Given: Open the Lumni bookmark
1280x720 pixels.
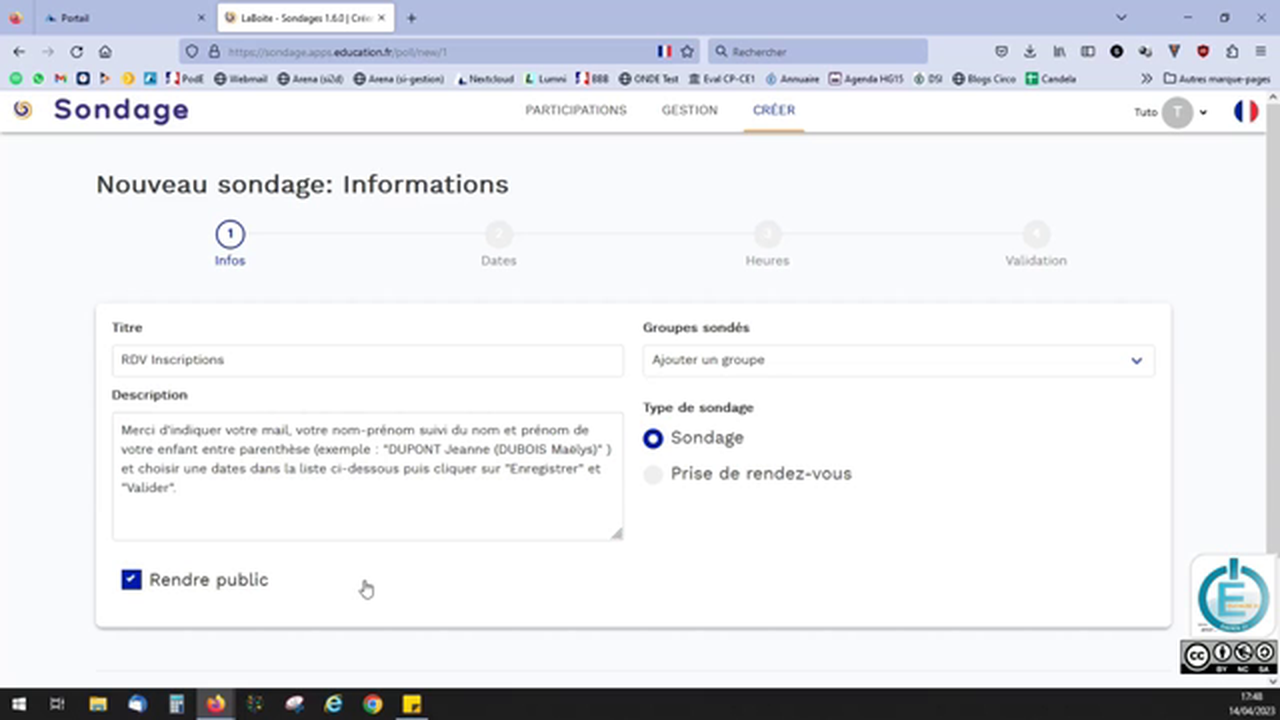Looking at the screenshot, I should 548,78.
